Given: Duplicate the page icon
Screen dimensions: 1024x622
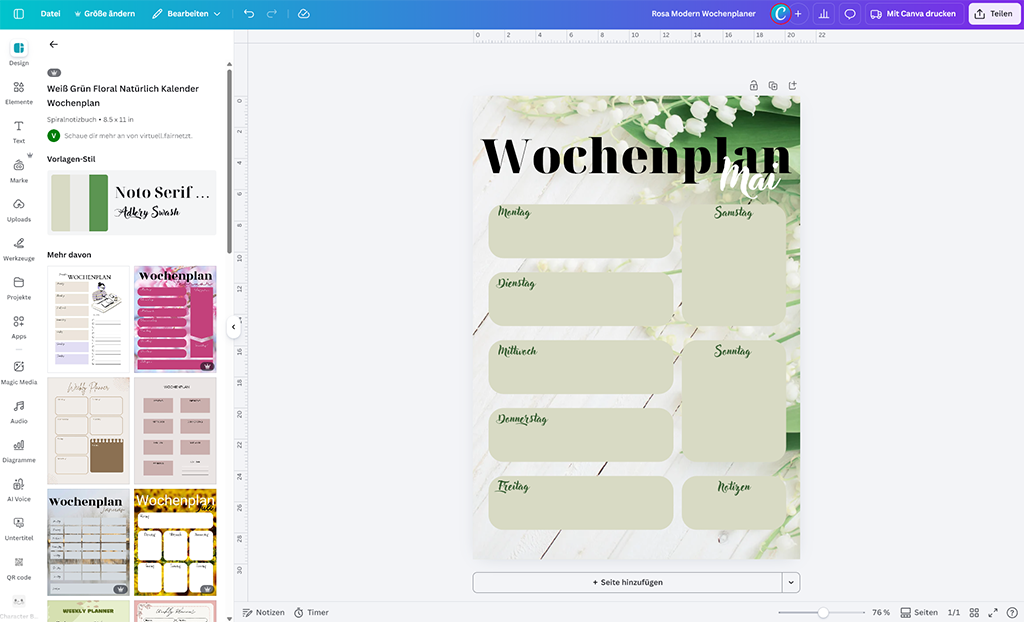Looking at the screenshot, I should [x=773, y=86].
